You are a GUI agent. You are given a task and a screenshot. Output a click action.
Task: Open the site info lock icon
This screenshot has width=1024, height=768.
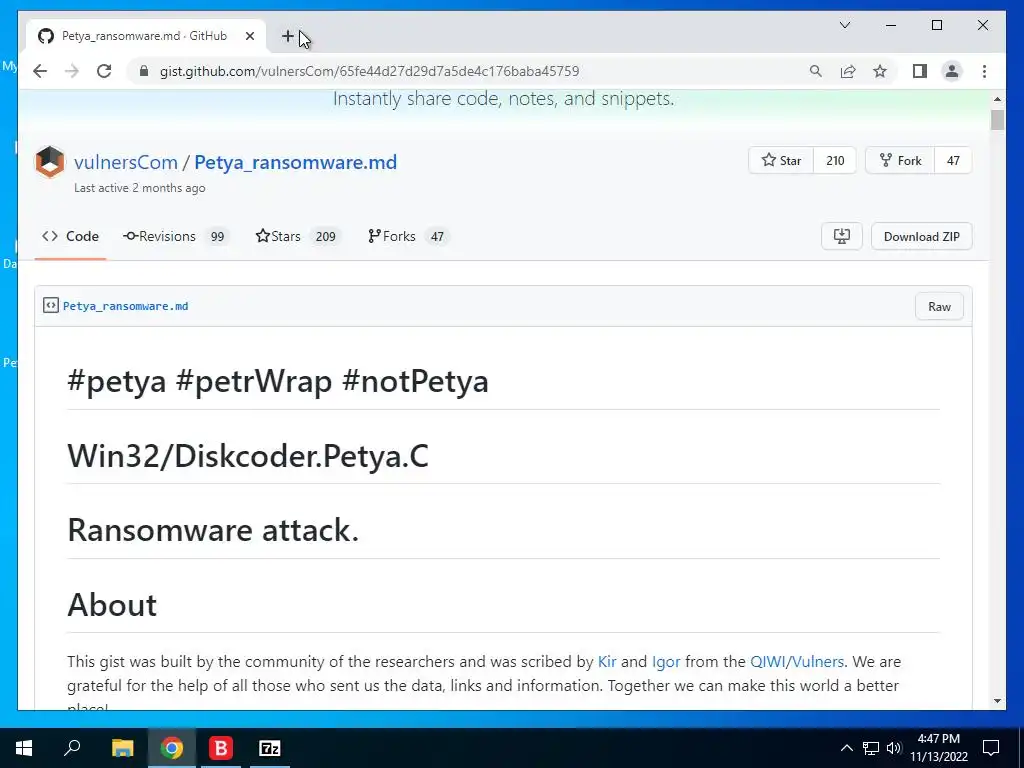[x=144, y=71]
